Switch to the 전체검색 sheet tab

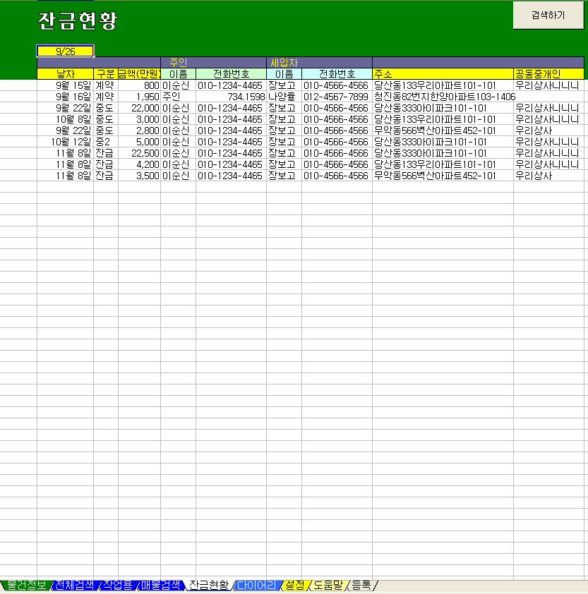click(74, 585)
